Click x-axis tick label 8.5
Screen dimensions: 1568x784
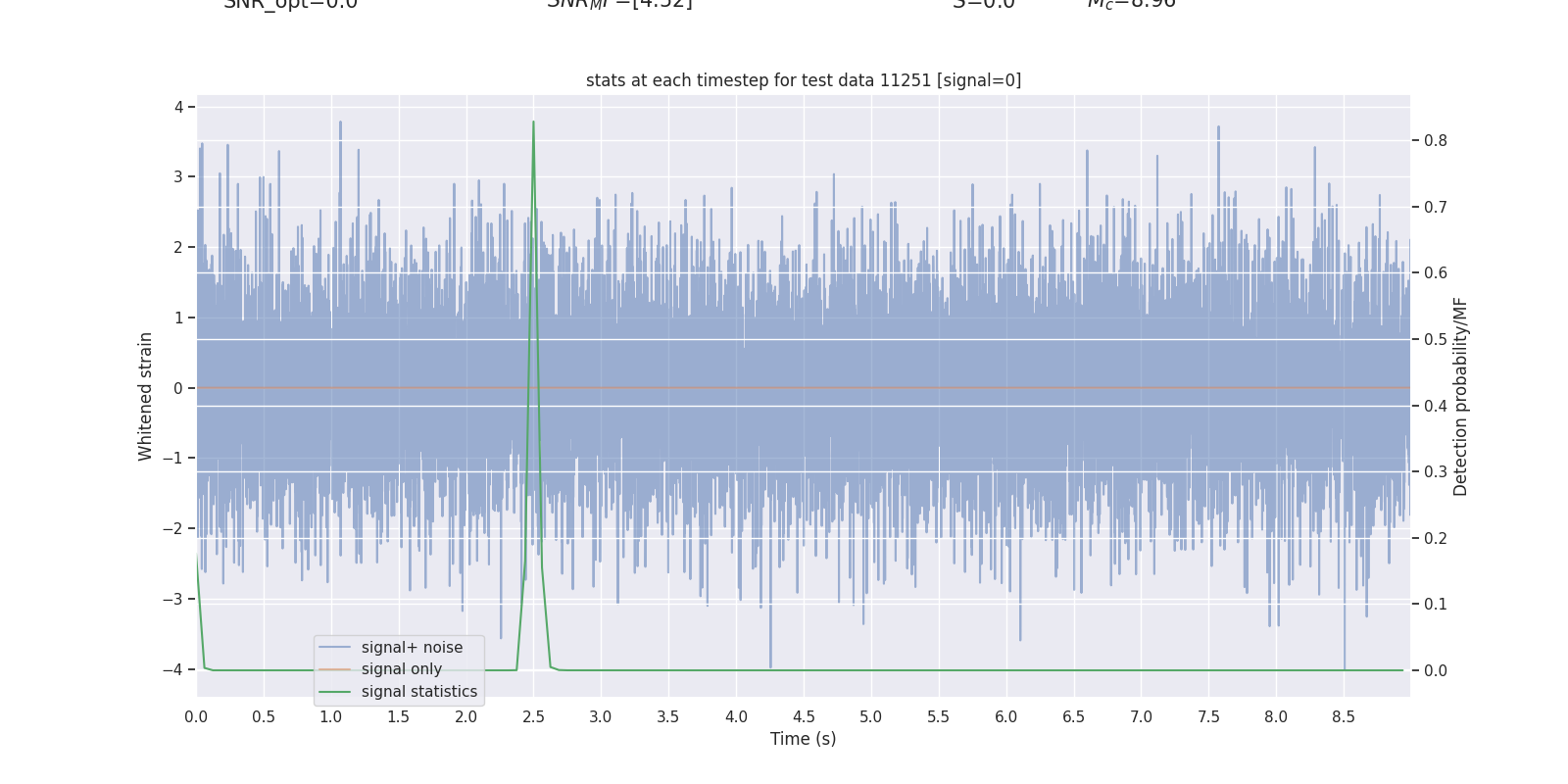coord(1344,717)
